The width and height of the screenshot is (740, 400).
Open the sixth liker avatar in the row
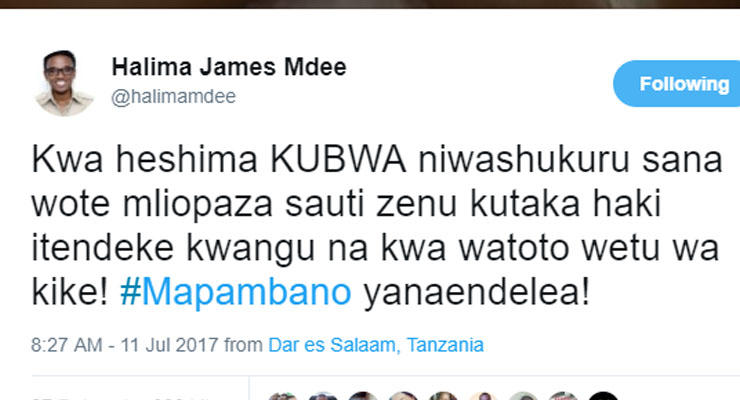click(483, 396)
